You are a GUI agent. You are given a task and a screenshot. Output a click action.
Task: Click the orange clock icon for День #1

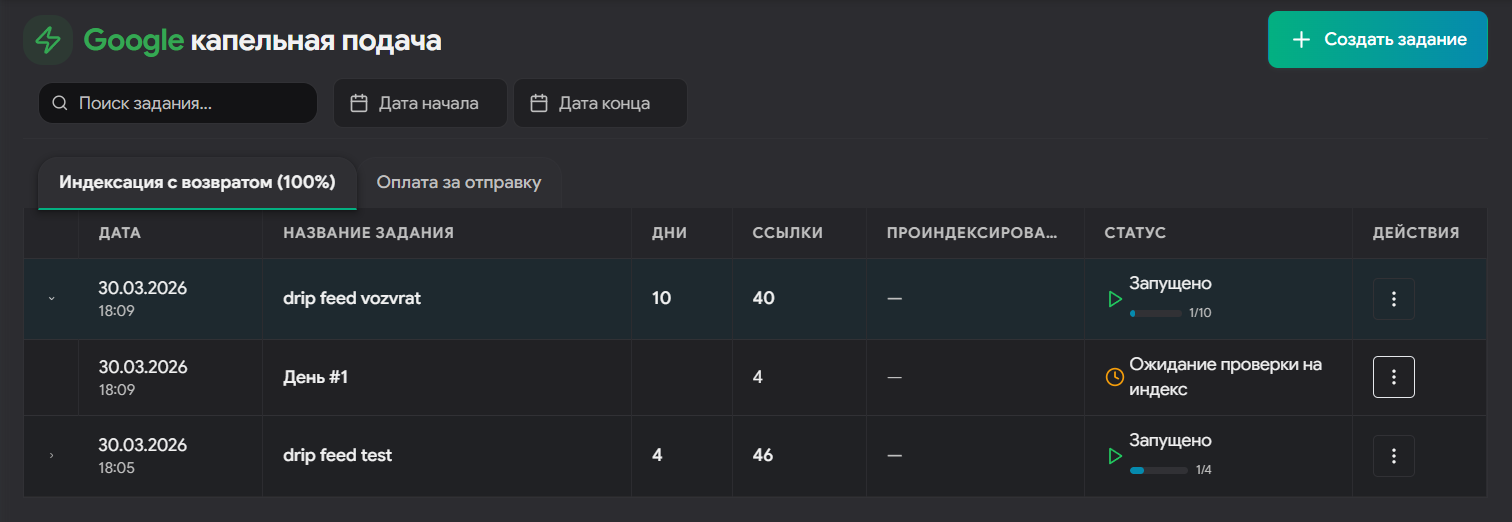[x=1115, y=377]
